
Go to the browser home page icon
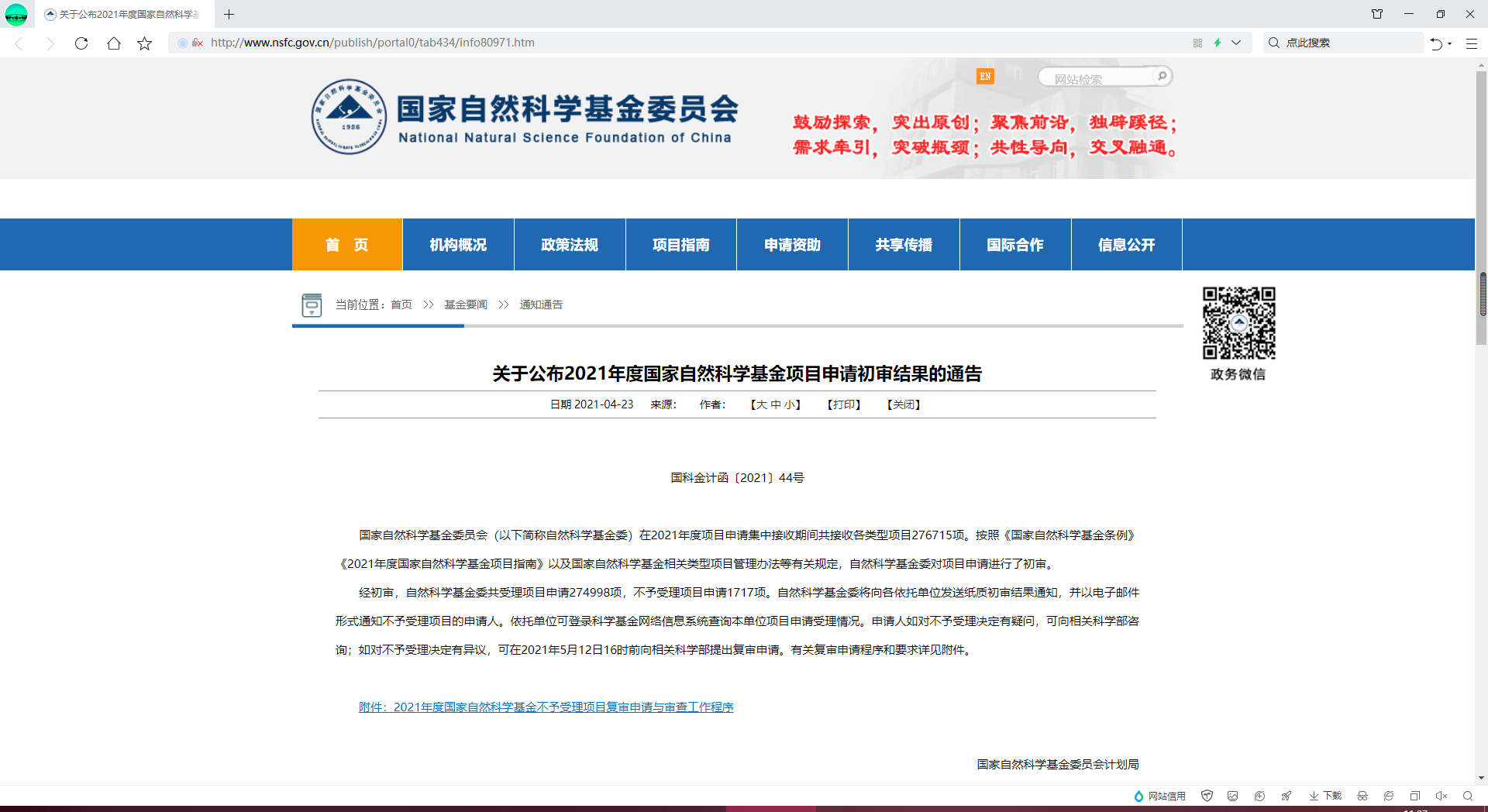pyautogui.click(x=114, y=43)
